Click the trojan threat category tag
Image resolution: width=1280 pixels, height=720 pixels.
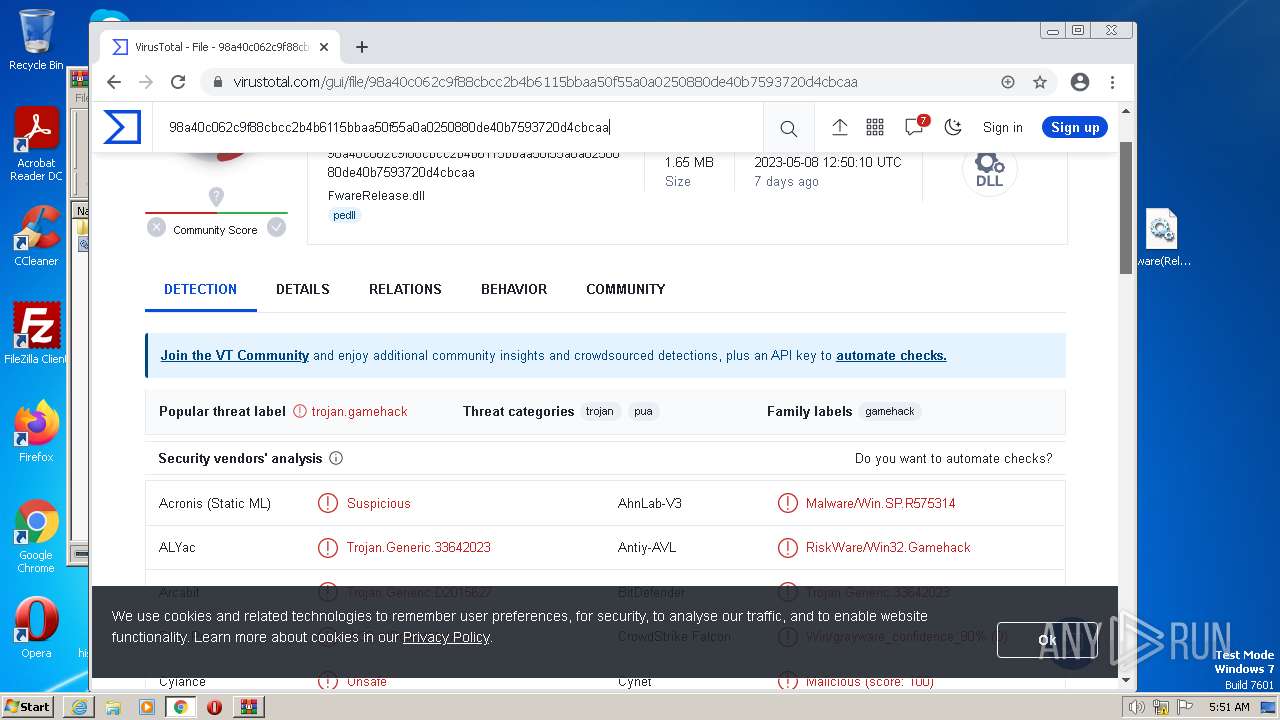(x=600, y=411)
